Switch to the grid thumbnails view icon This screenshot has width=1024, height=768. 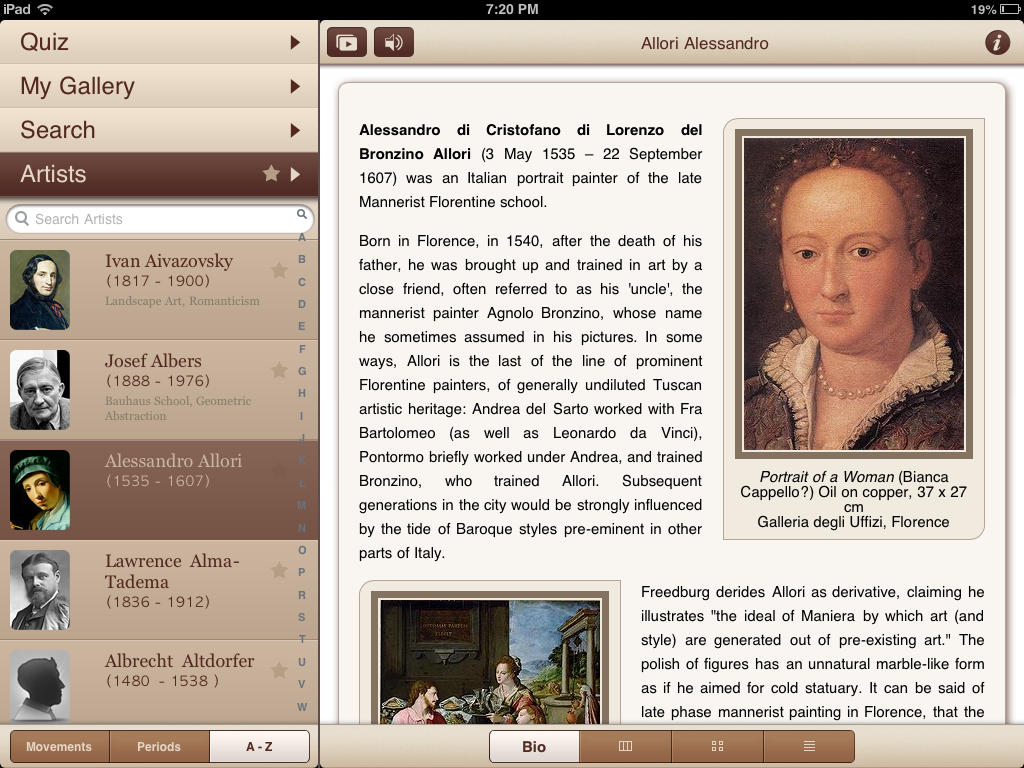[717, 747]
